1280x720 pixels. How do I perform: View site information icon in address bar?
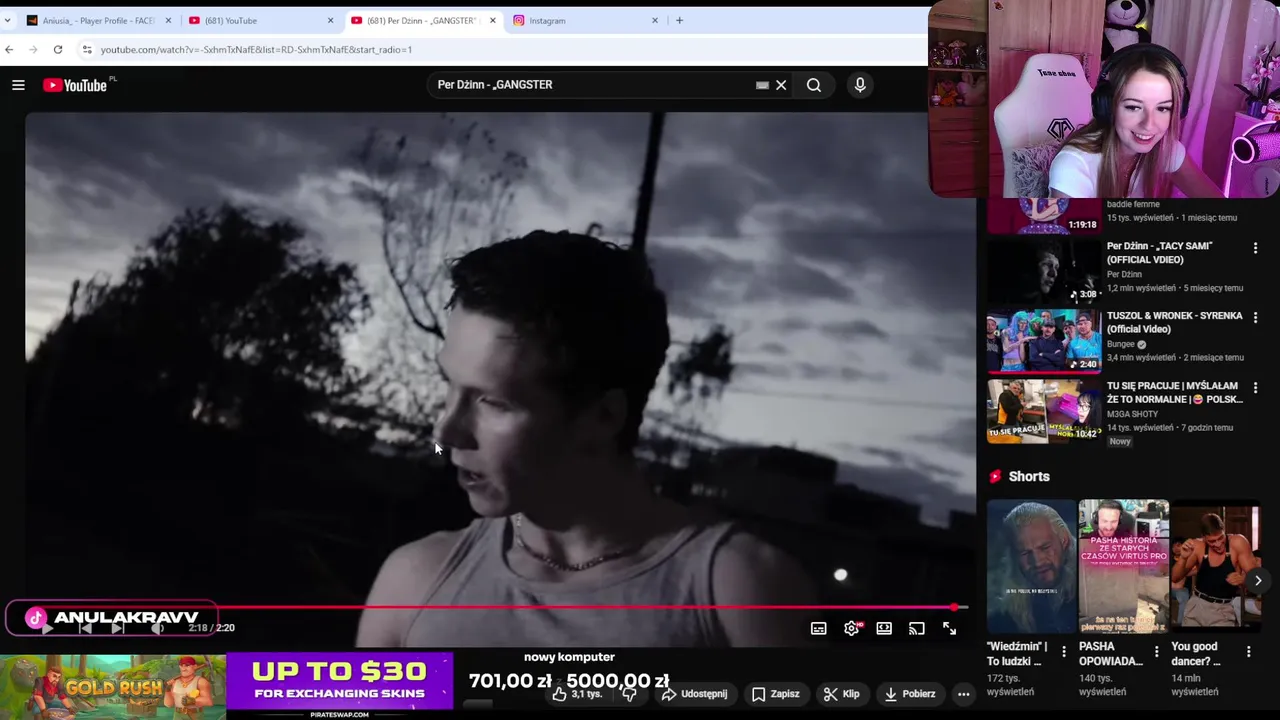(87, 50)
